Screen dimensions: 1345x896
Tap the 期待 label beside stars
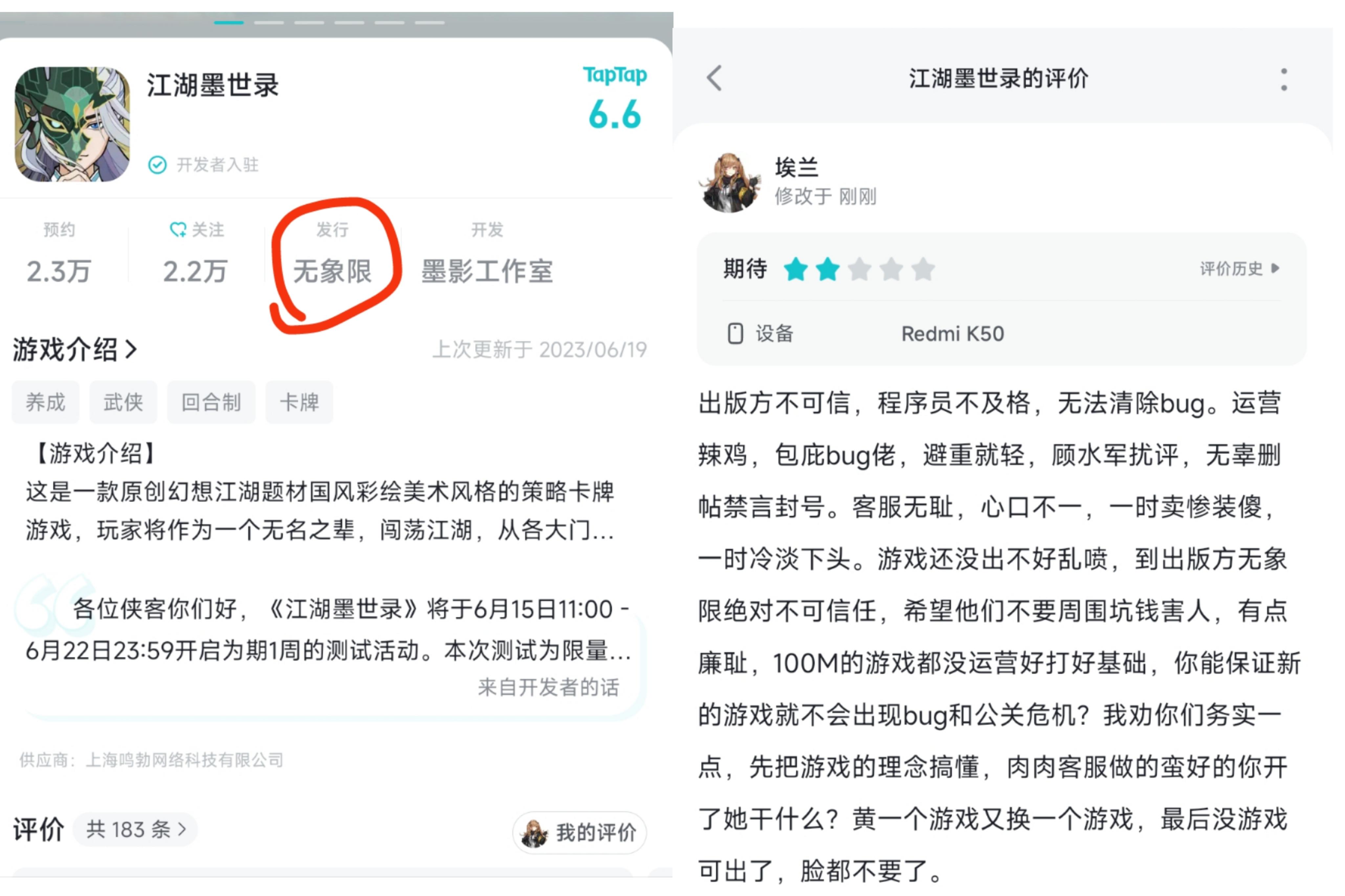(745, 268)
